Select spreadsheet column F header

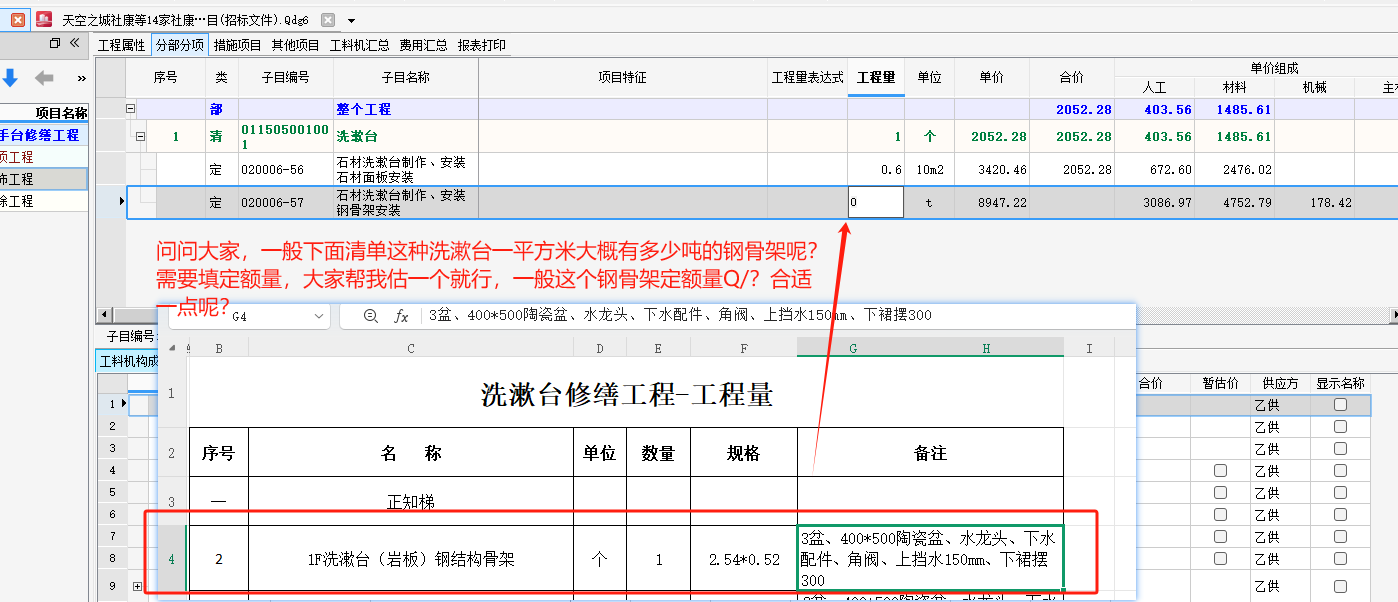(744, 348)
